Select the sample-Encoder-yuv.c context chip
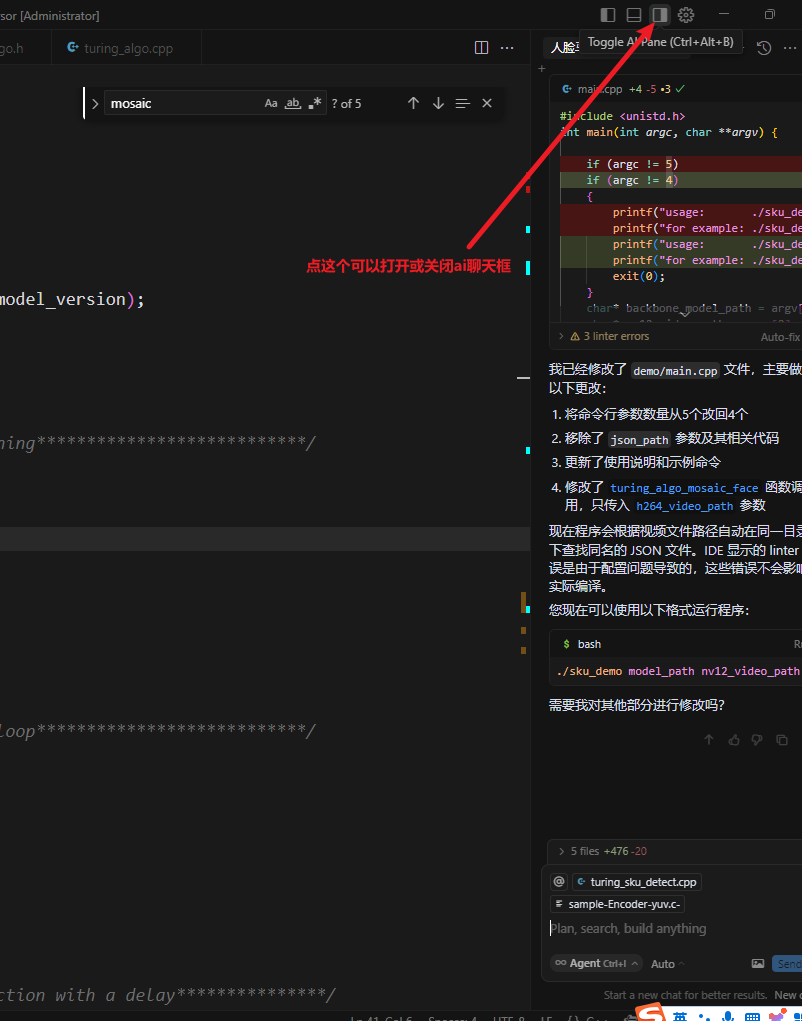Viewport: 802px width, 1021px height. (617, 904)
